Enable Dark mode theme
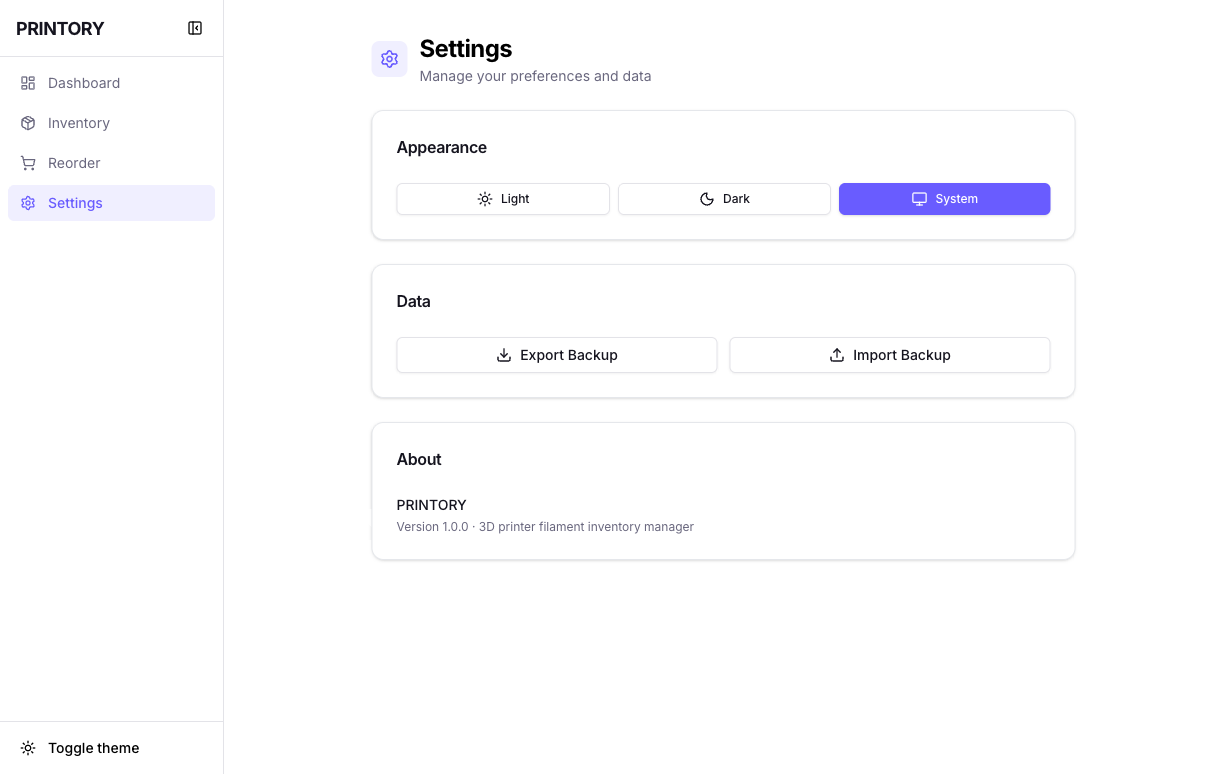The width and height of the screenshot is (1223, 774). pos(724,199)
